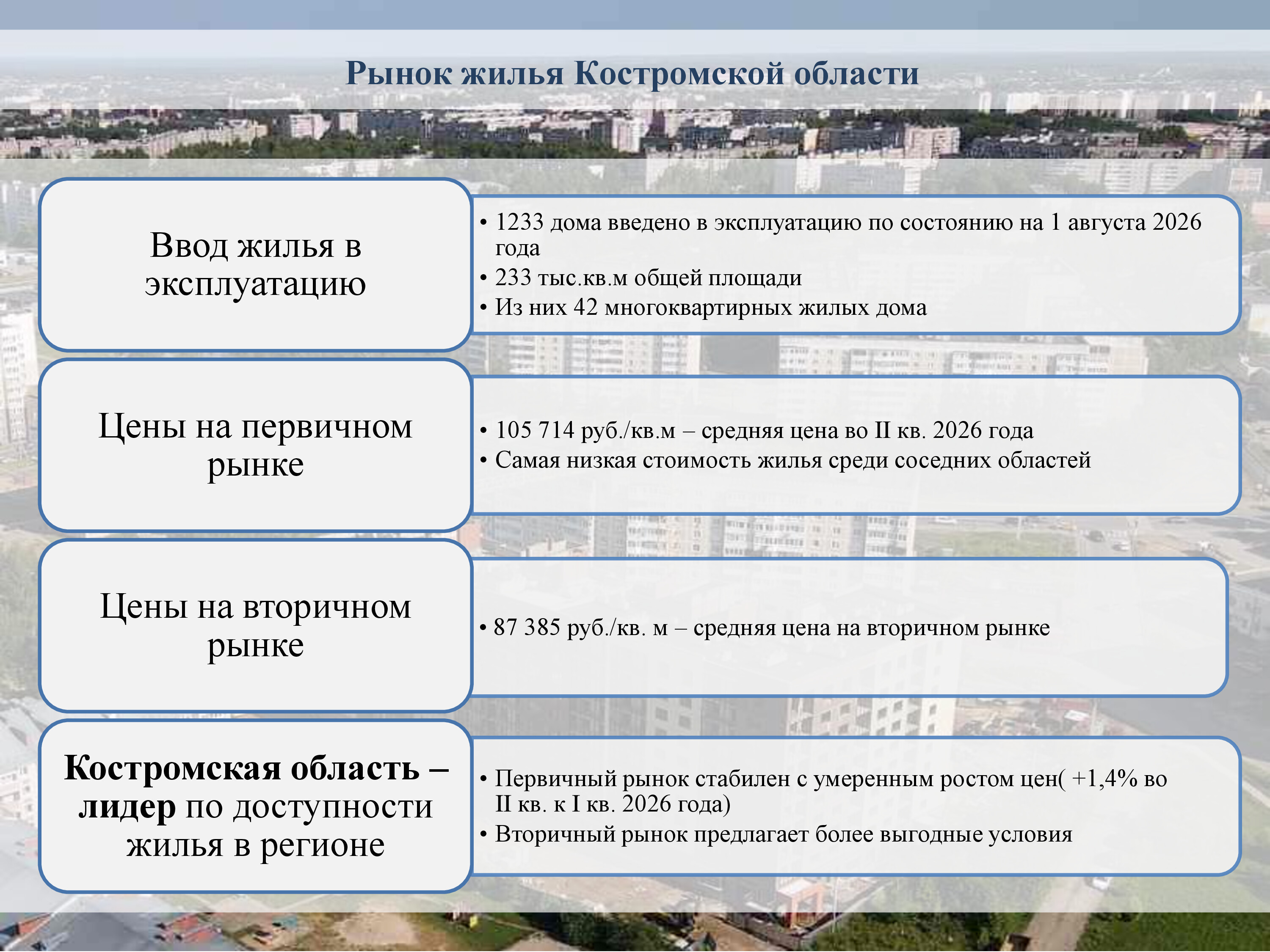This screenshot has width=1270, height=952.
Task: Click the '105 714 руб./кв.м' bullet line
Action: (757, 430)
